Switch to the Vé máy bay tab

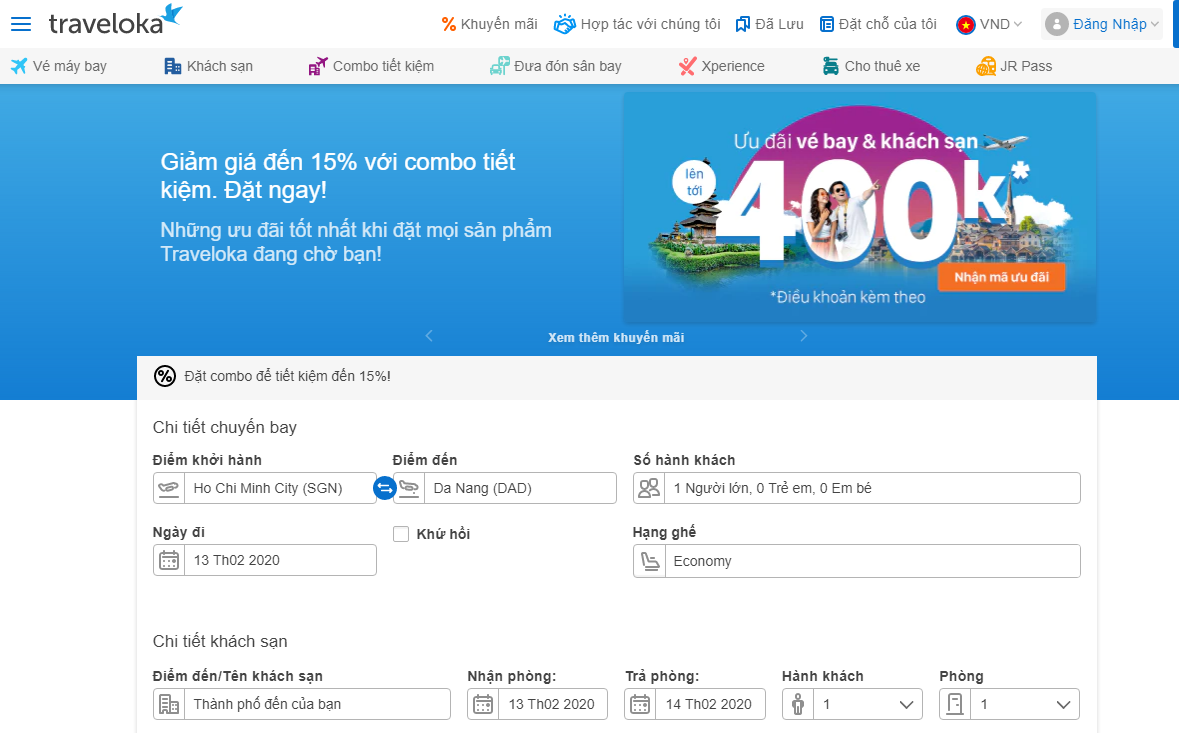coord(59,66)
